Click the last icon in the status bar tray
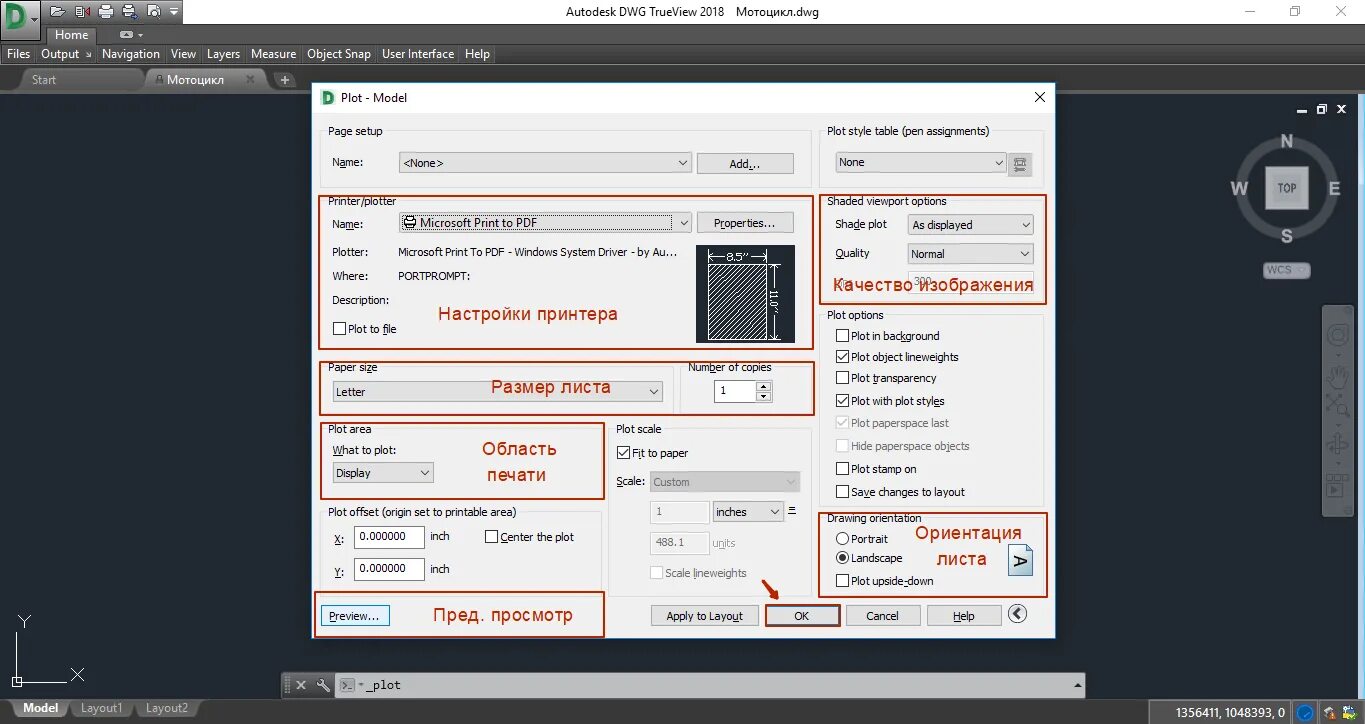1365x724 pixels. click(x=1352, y=713)
